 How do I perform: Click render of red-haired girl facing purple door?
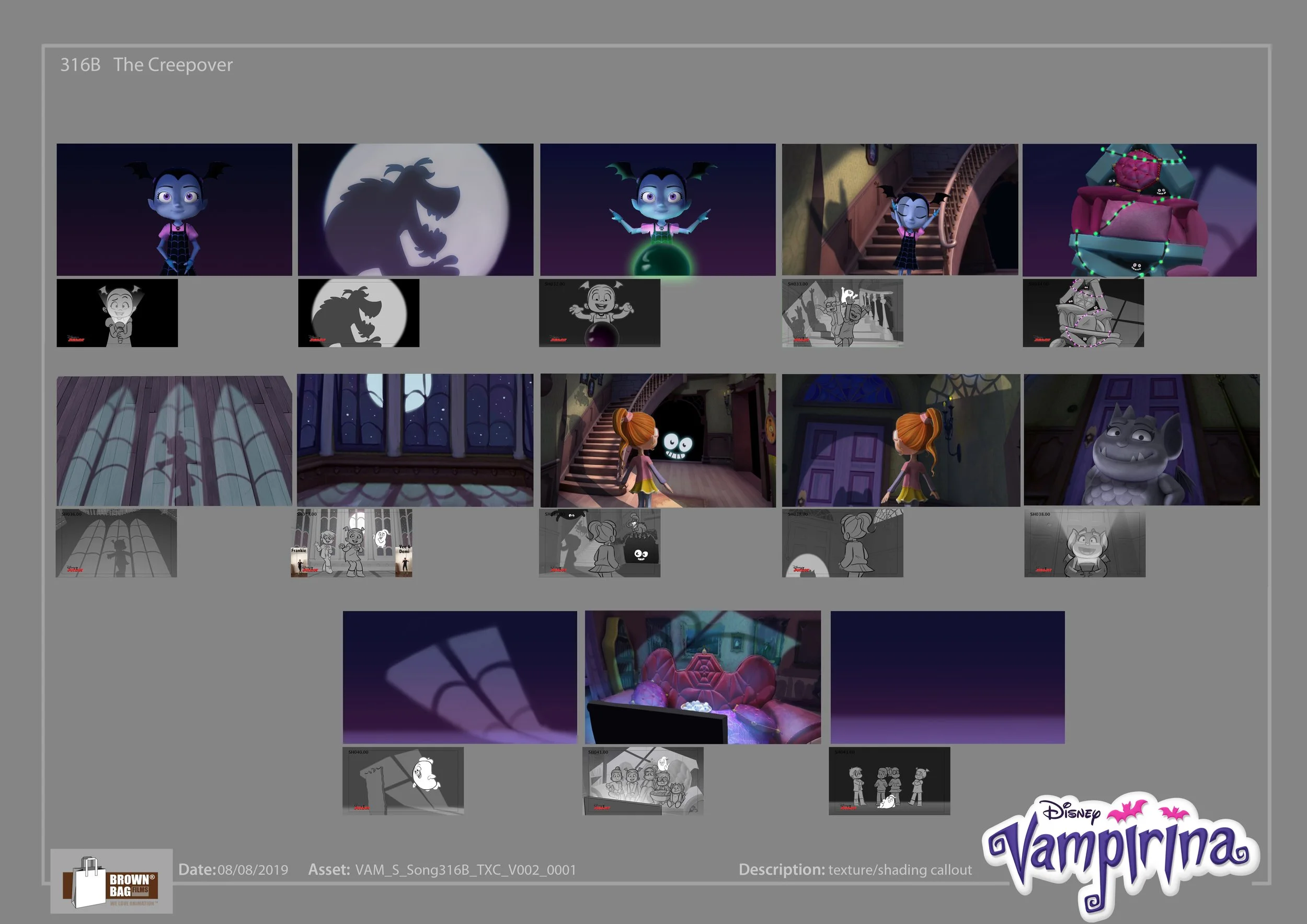(901, 440)
